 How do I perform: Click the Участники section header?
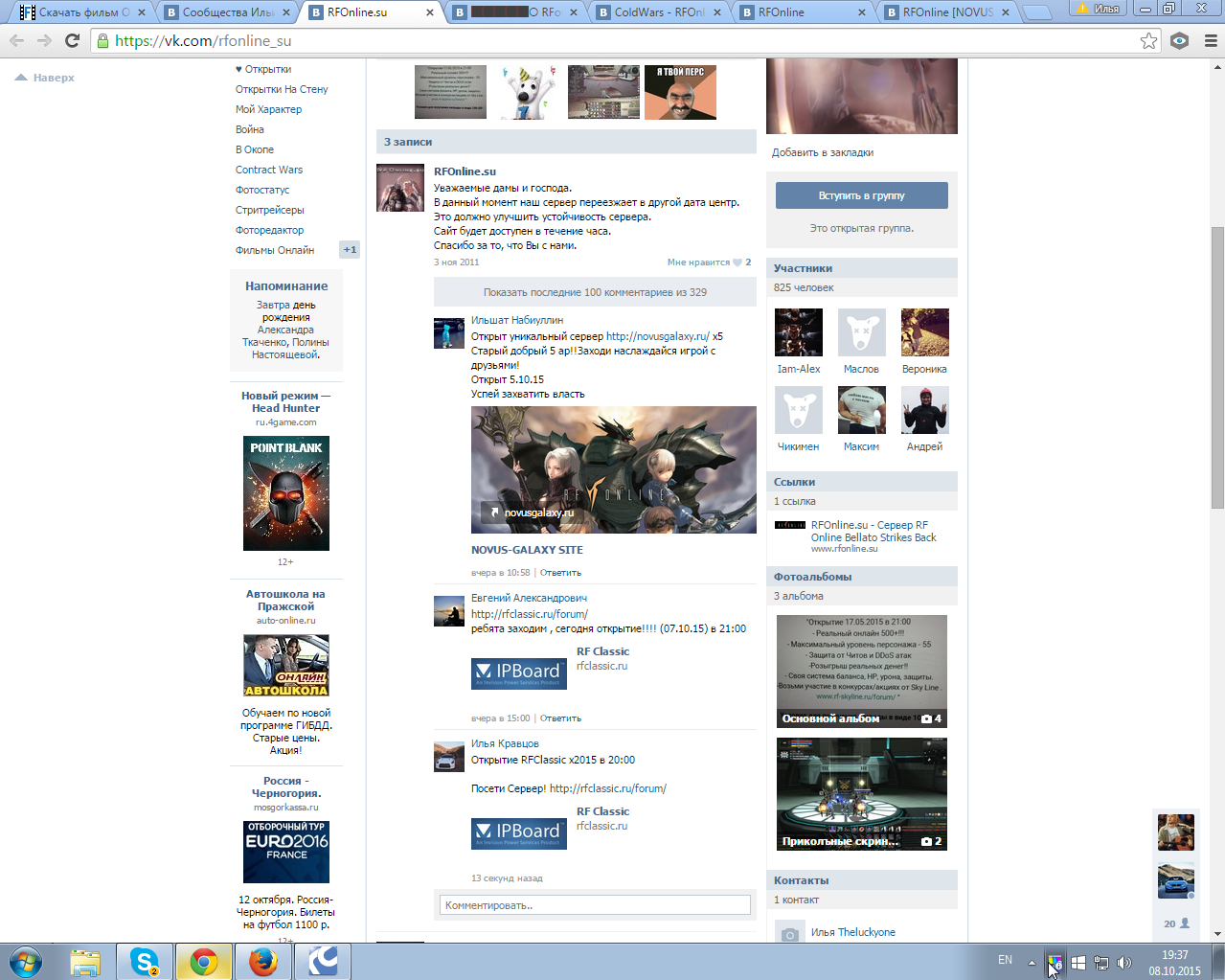click(x=862, y=268)
